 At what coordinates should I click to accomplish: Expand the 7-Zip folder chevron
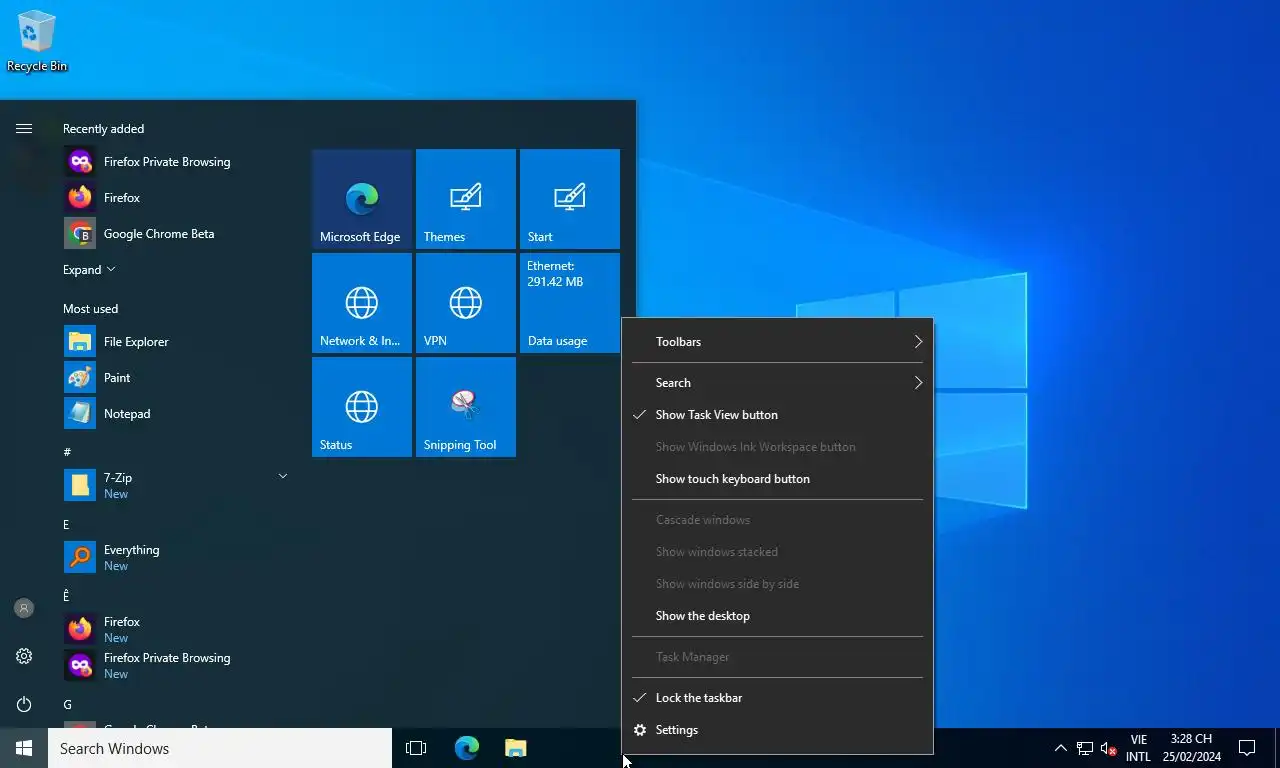click(283, 476)
